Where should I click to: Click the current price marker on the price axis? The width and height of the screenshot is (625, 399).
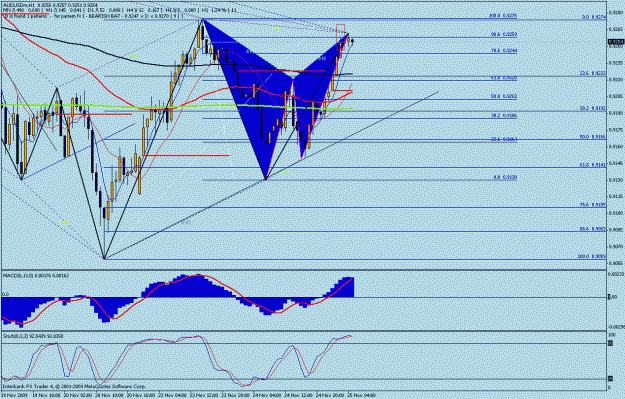coord(616,42)
